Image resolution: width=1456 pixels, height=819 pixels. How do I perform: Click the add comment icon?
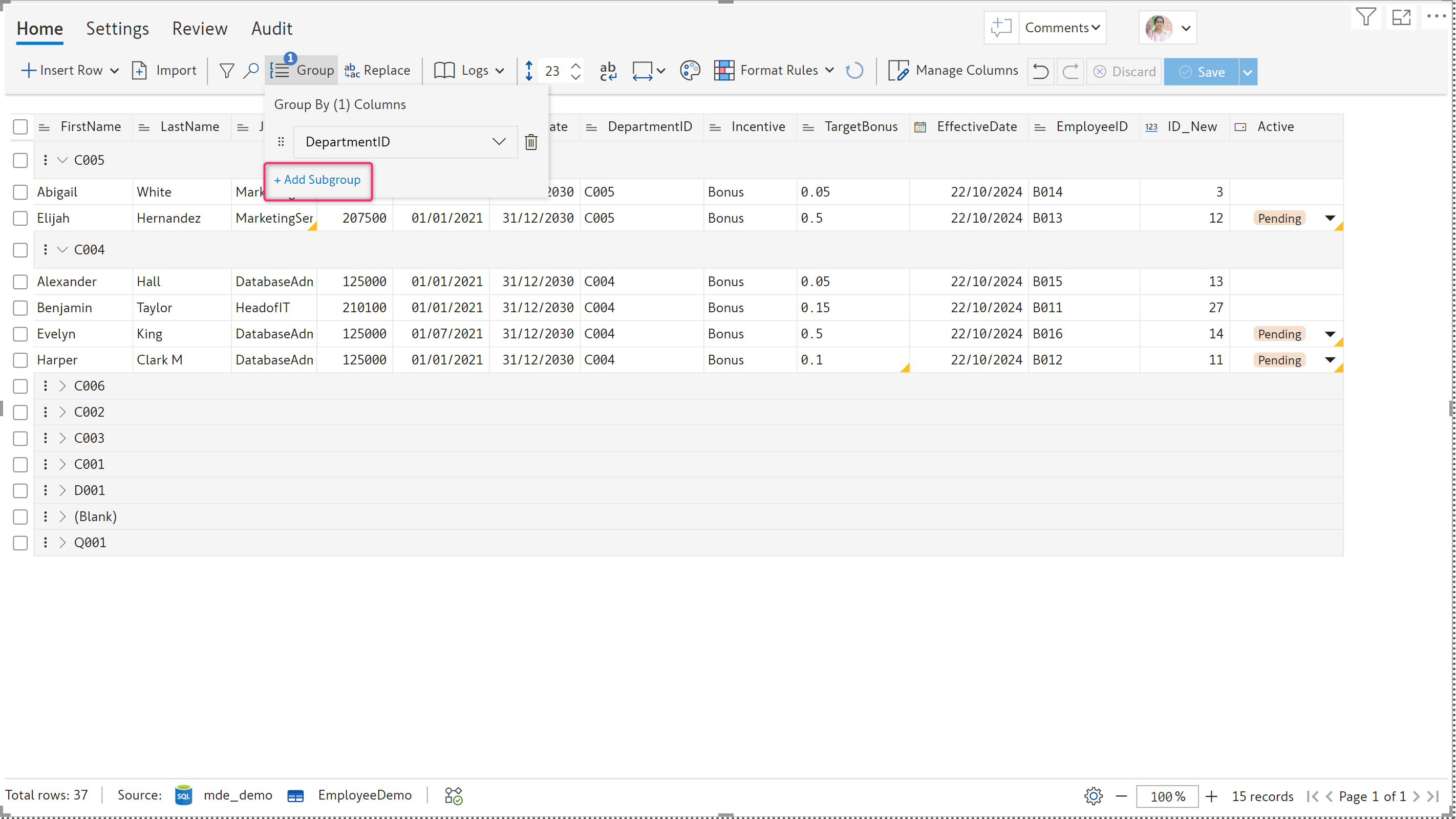click(1001, 27)
